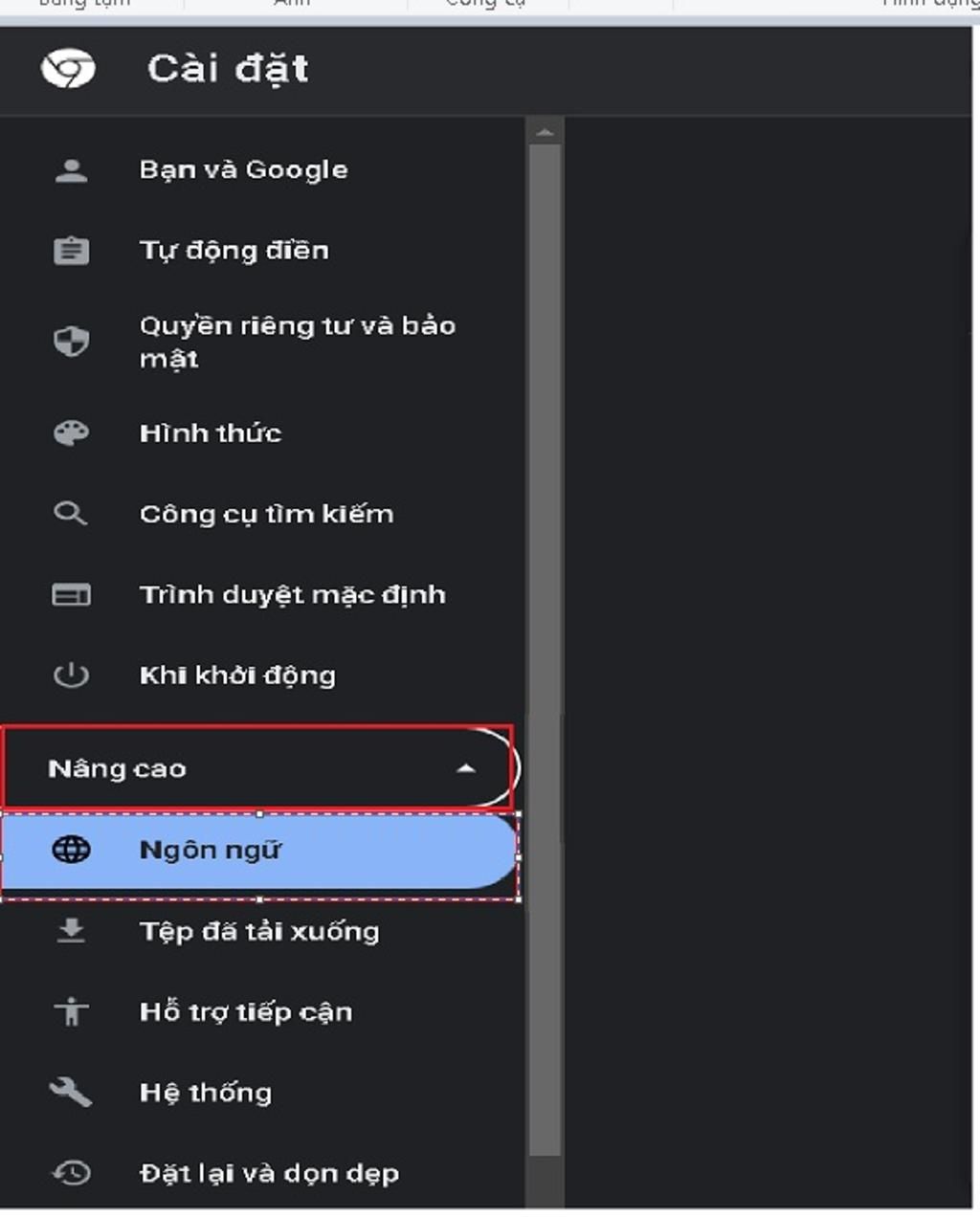Click the browser window icon for default browser
The height and width of the screenshot is (1218, 980).
pos(71,595)
